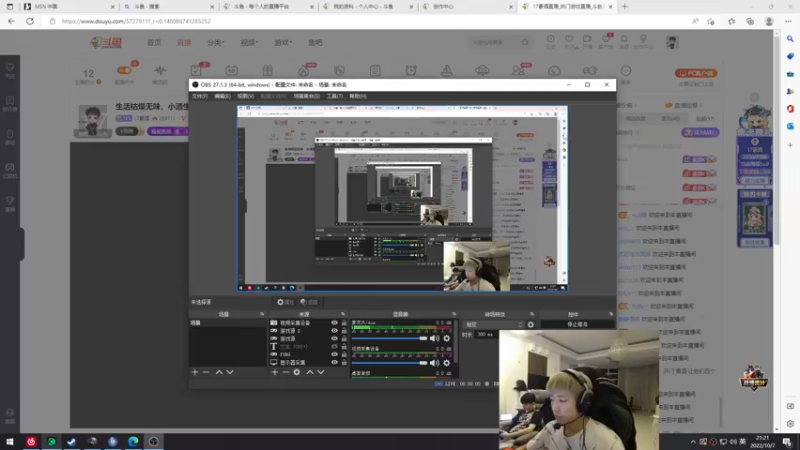Remove scene with the Scenes minus button

coord(206,372)
